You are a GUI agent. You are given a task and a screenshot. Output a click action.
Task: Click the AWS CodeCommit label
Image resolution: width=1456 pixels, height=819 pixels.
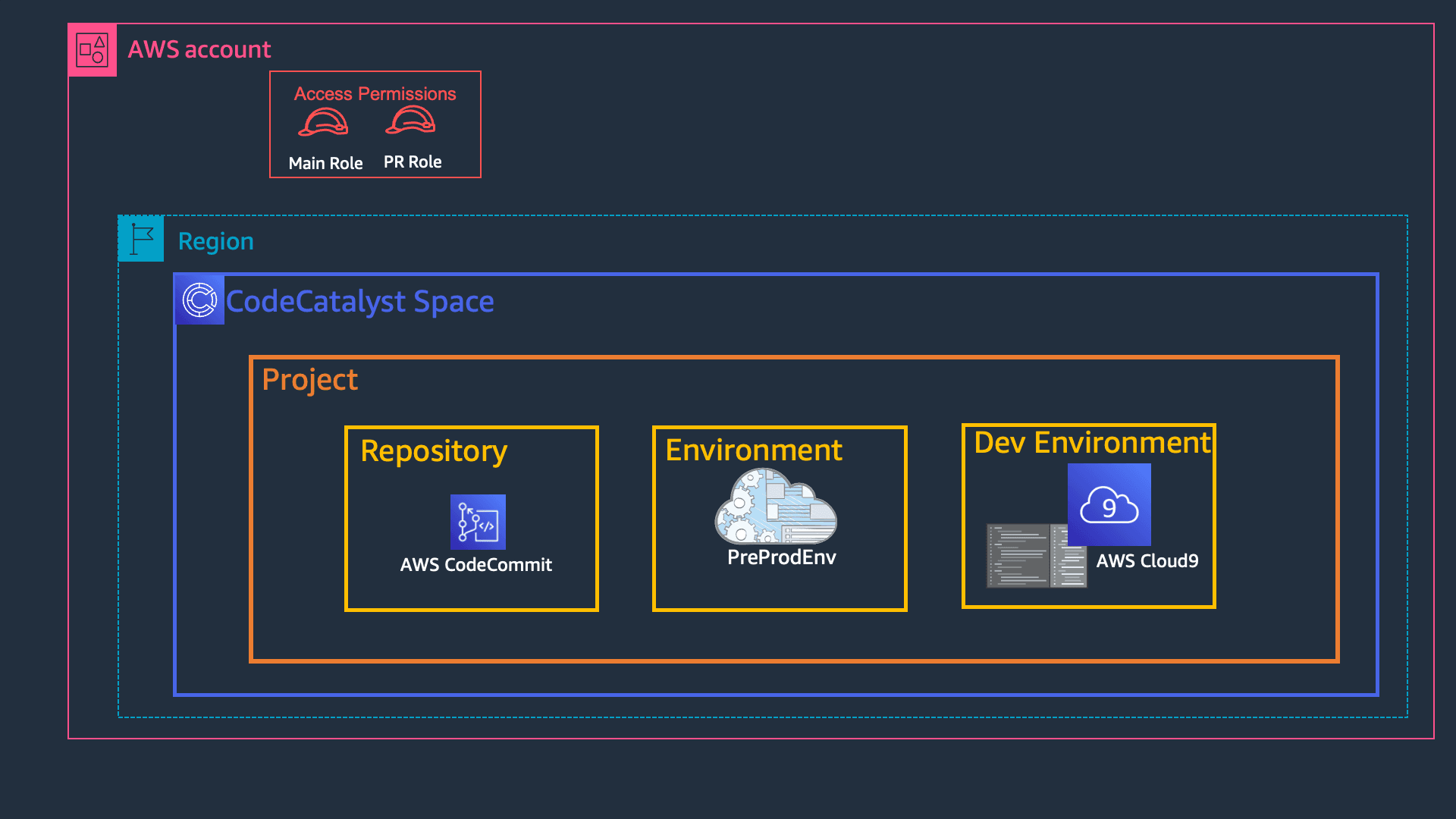[x=476, y=565]
